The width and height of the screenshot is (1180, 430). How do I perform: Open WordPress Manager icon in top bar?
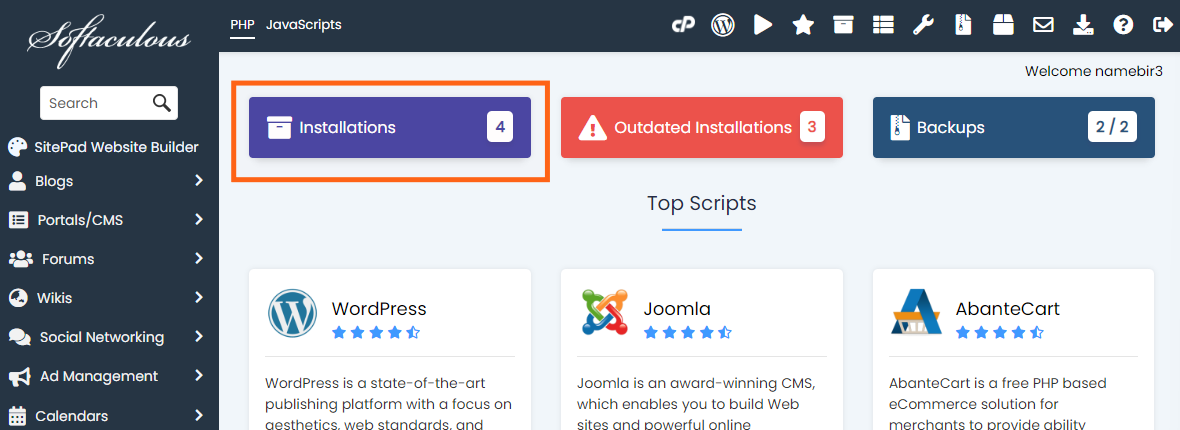(722, 26)
